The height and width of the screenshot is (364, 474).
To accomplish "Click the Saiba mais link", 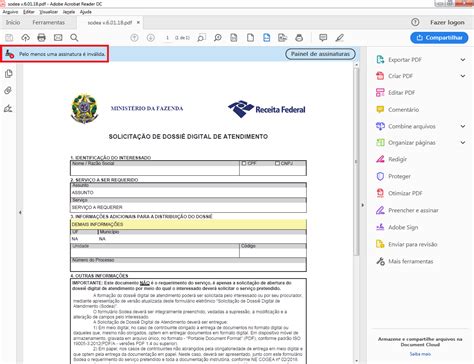I will (420, 354).
